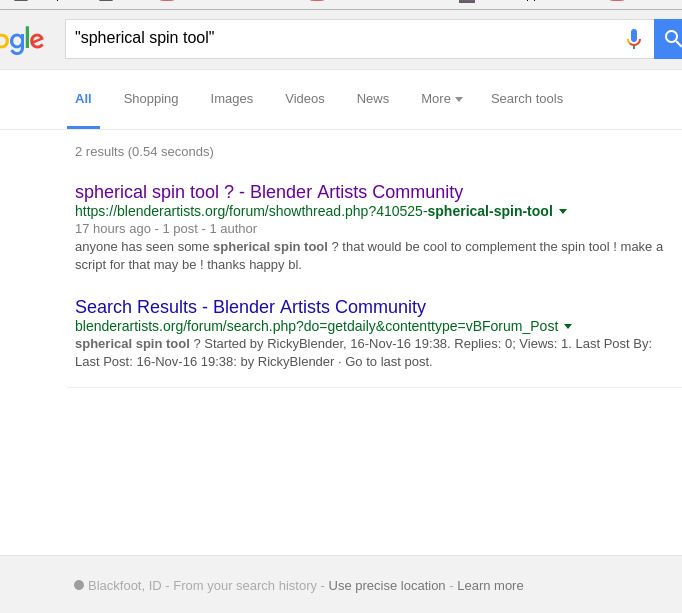Click the voice search microphone icon
This screenshot has height=613, width=682.
point(634,39)
